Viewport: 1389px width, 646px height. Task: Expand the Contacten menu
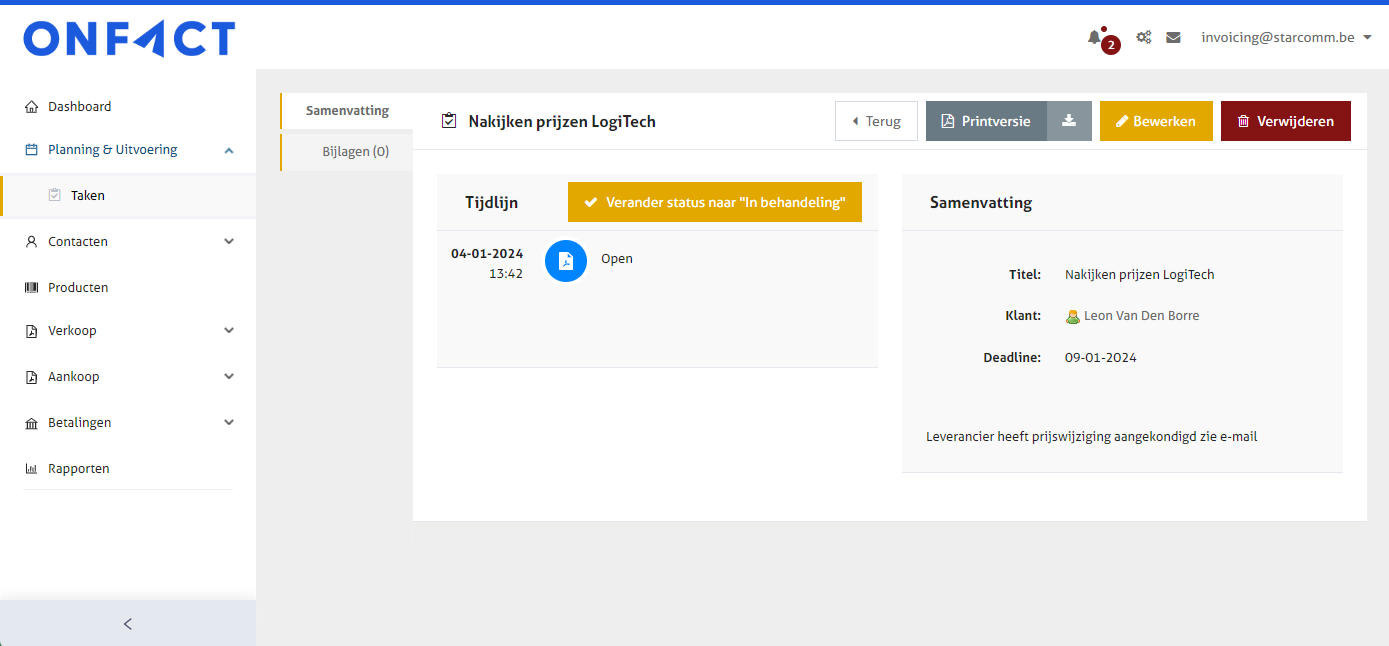point(229,241)
